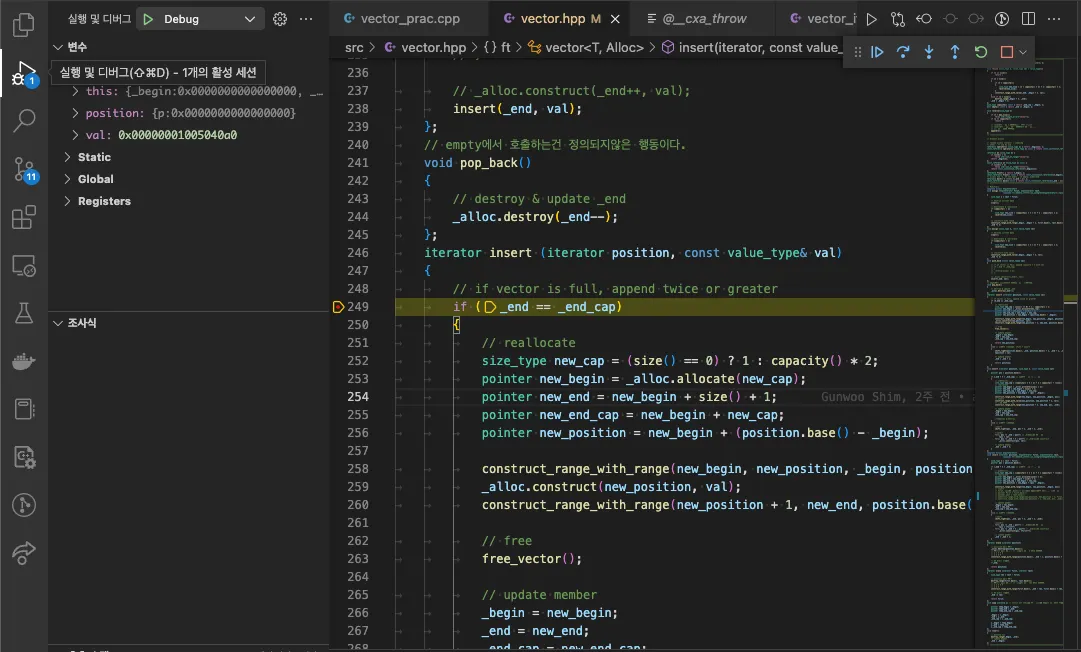Toggle the breakpoint at line 249

[x=338, y=307]
